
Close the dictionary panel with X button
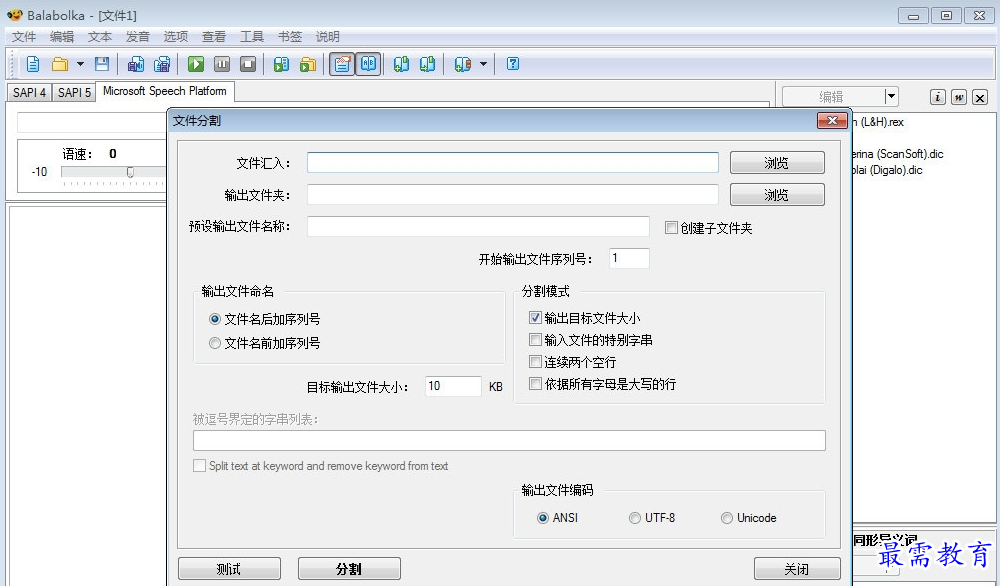point(980,97)
